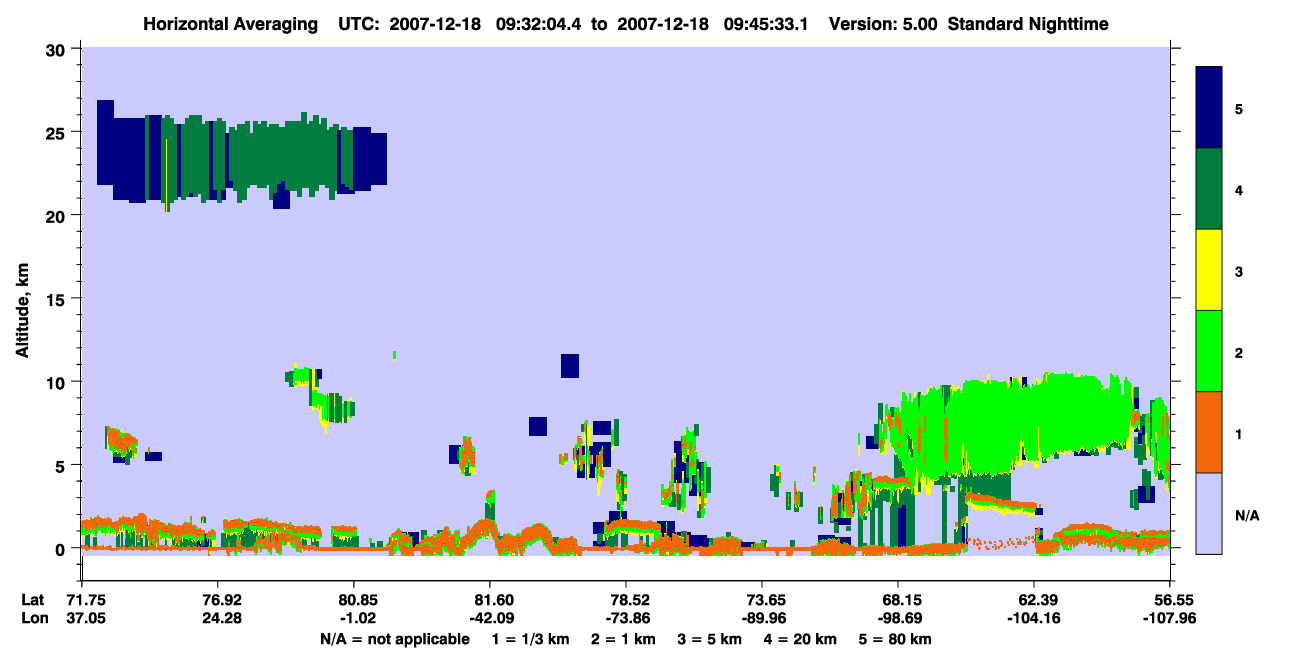Image resolution: width=1300 pixels, height=667 pixels.
Task: Click the 'Lat' row label
Action: point(32,600)
